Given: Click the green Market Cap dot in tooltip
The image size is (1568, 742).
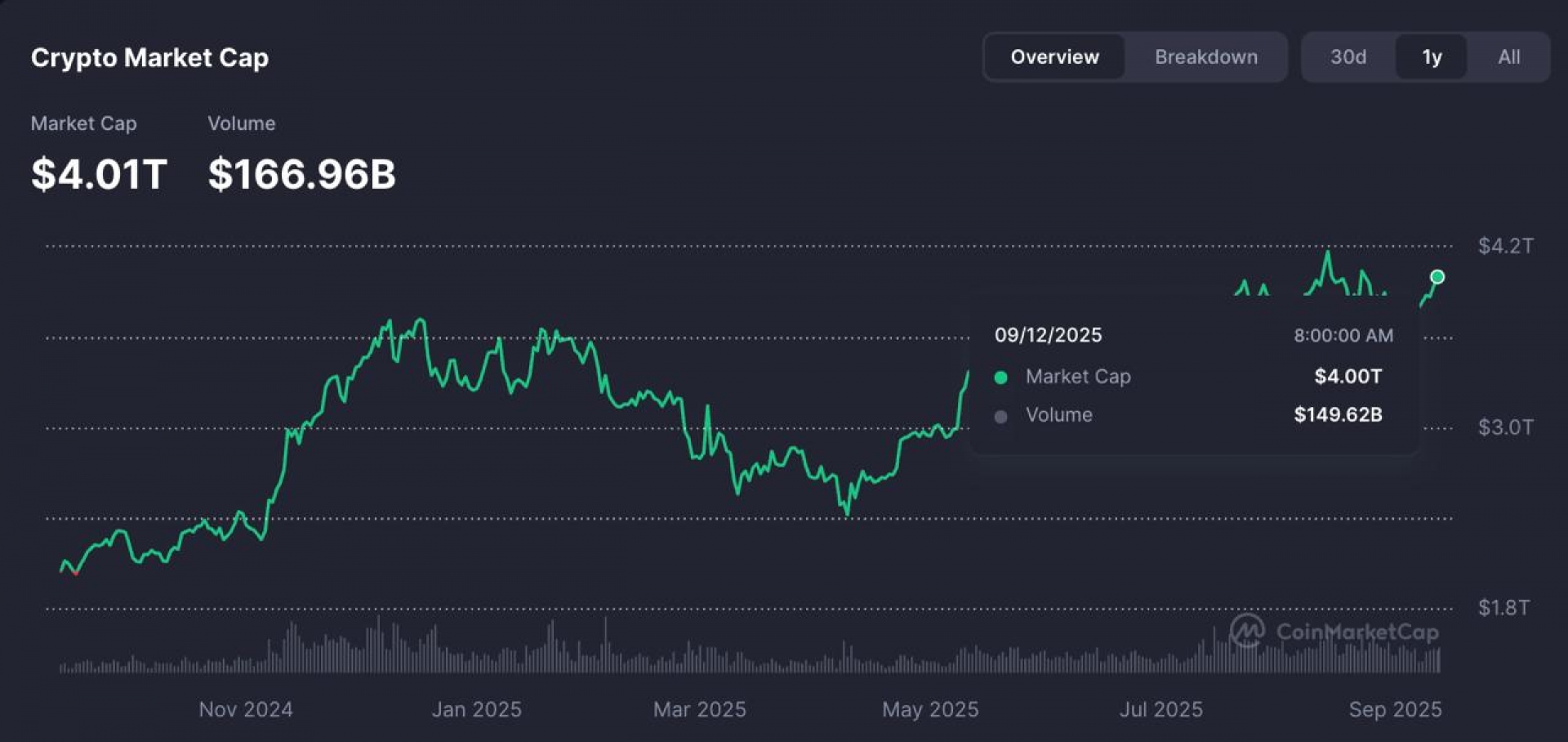Looking at the screenshot, I should pyautogui.click(x=1000, y=378).
